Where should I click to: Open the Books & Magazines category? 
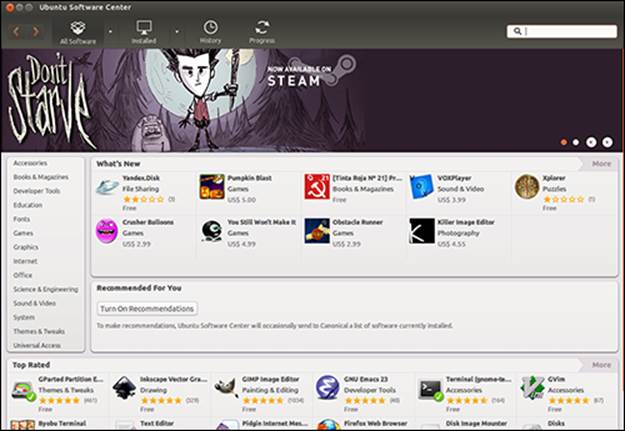pyautogui.click(x=41, y=177)
